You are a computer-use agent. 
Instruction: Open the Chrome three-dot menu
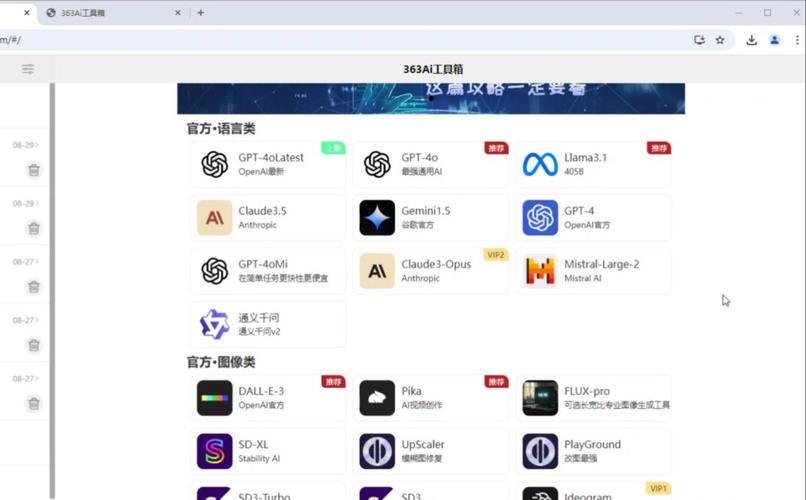click(797, 40)
